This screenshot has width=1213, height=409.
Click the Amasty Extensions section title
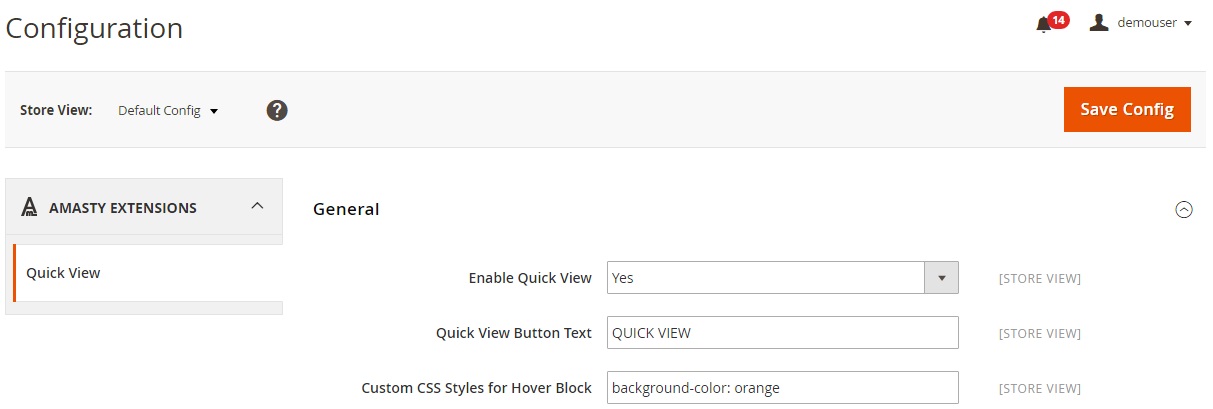pyautogui.click(x=123, y=208)
